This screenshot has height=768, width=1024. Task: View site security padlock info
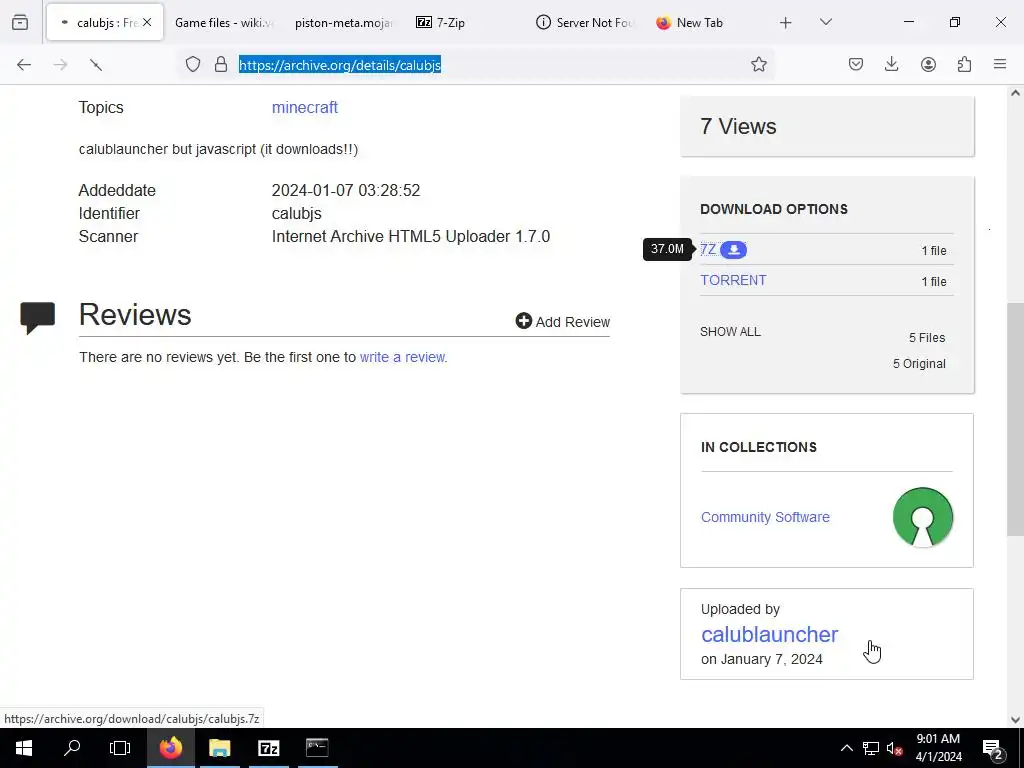pos(221,64)
